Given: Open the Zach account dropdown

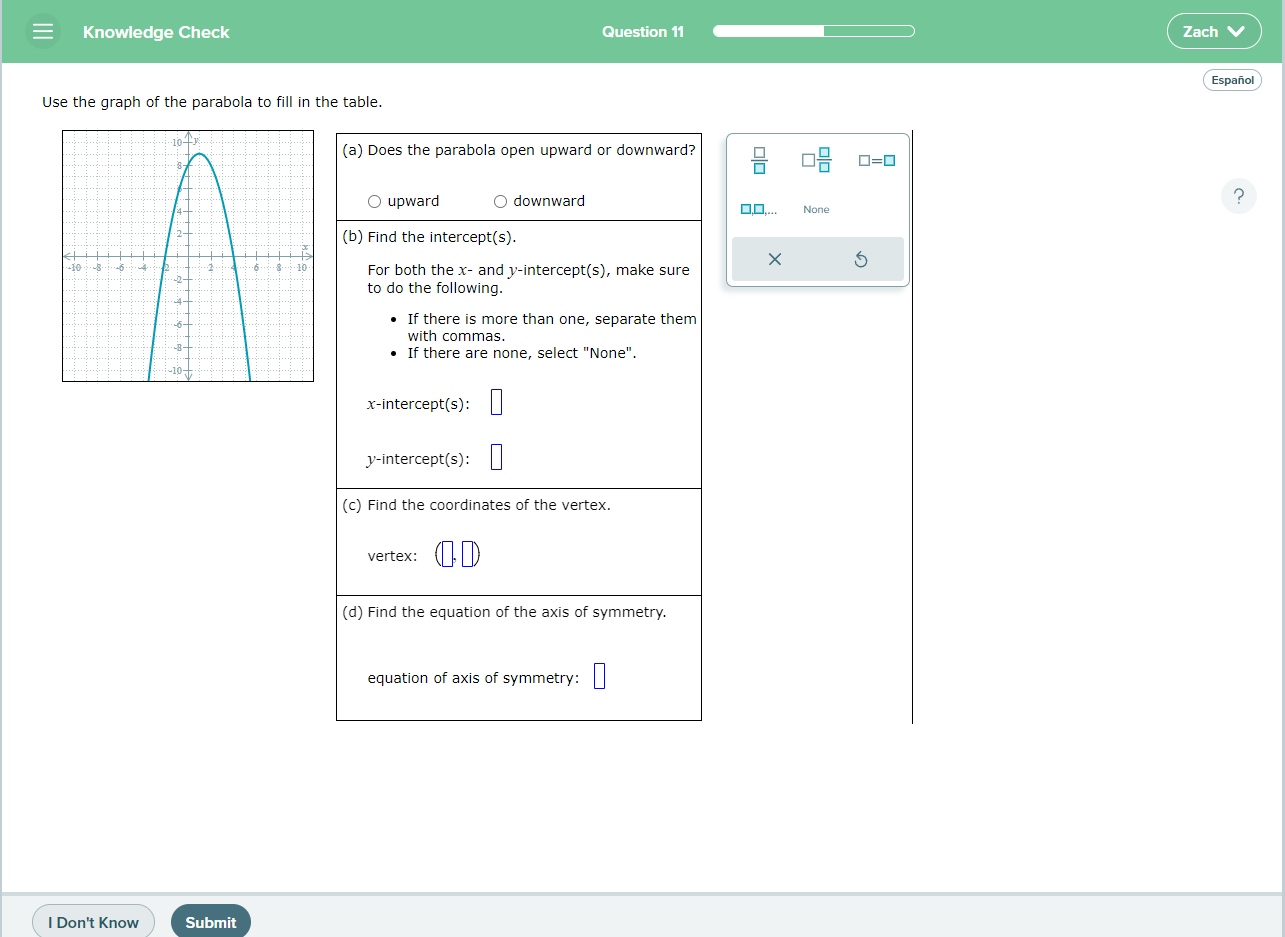Looking at the screenshot, I should (x=1214, y=31).
